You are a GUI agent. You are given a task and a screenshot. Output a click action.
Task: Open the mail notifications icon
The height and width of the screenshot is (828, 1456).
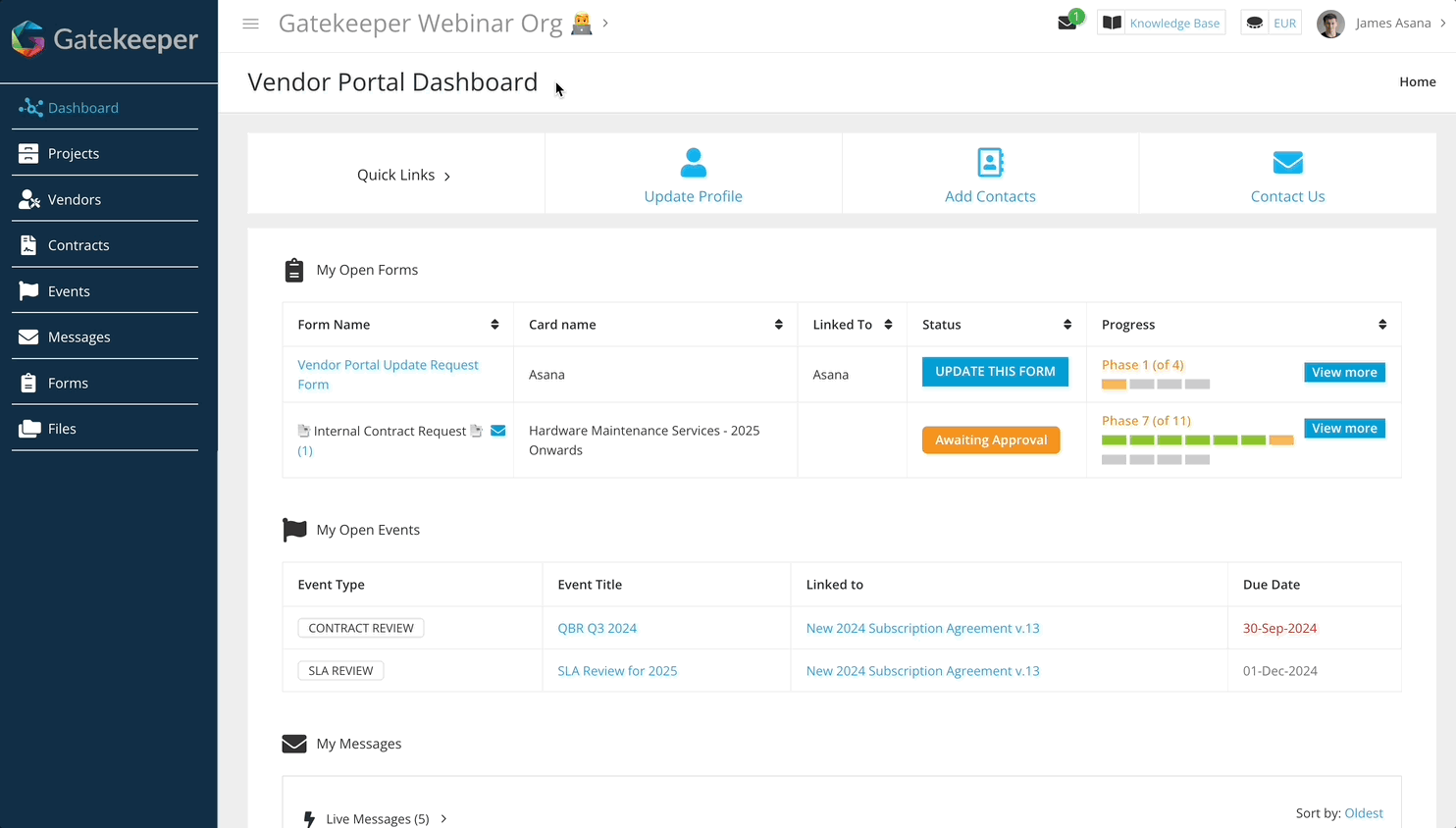(x=1067, y=24)
